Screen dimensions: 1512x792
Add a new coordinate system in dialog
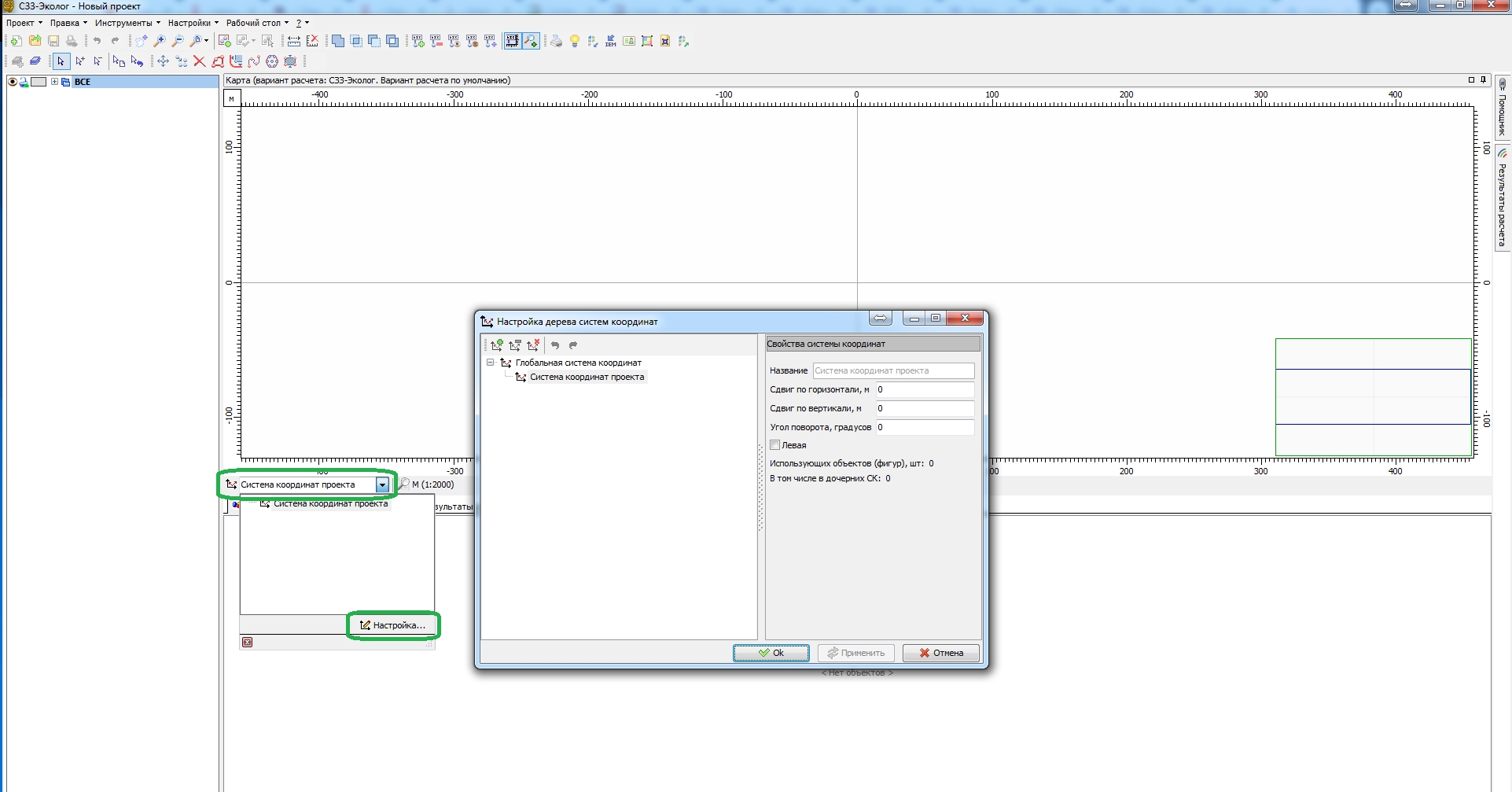tap(497, 345)
